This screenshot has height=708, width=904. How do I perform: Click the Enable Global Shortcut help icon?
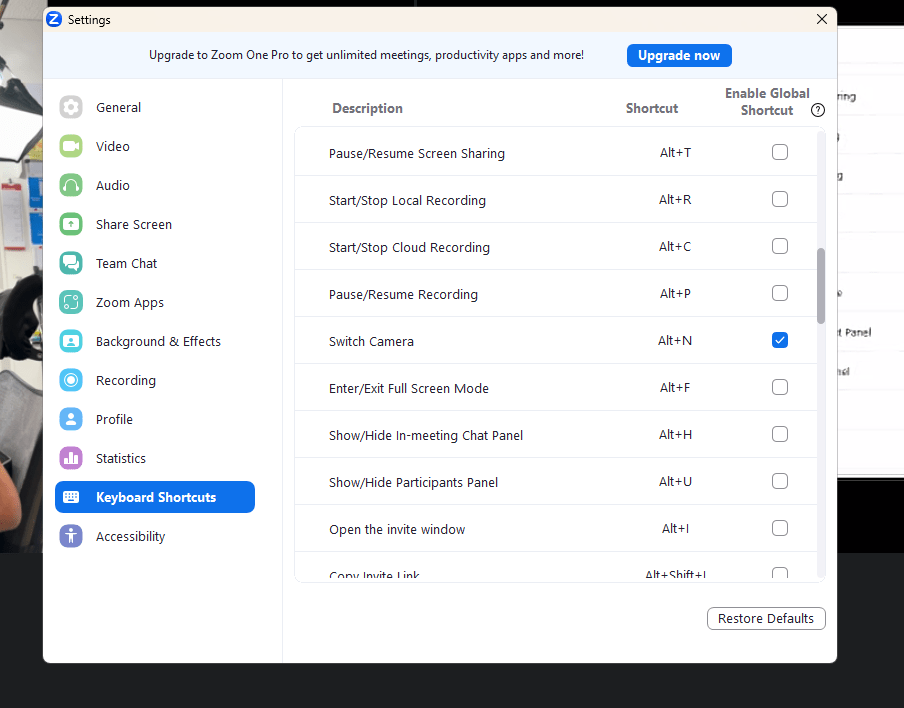(x=818, y=110)
